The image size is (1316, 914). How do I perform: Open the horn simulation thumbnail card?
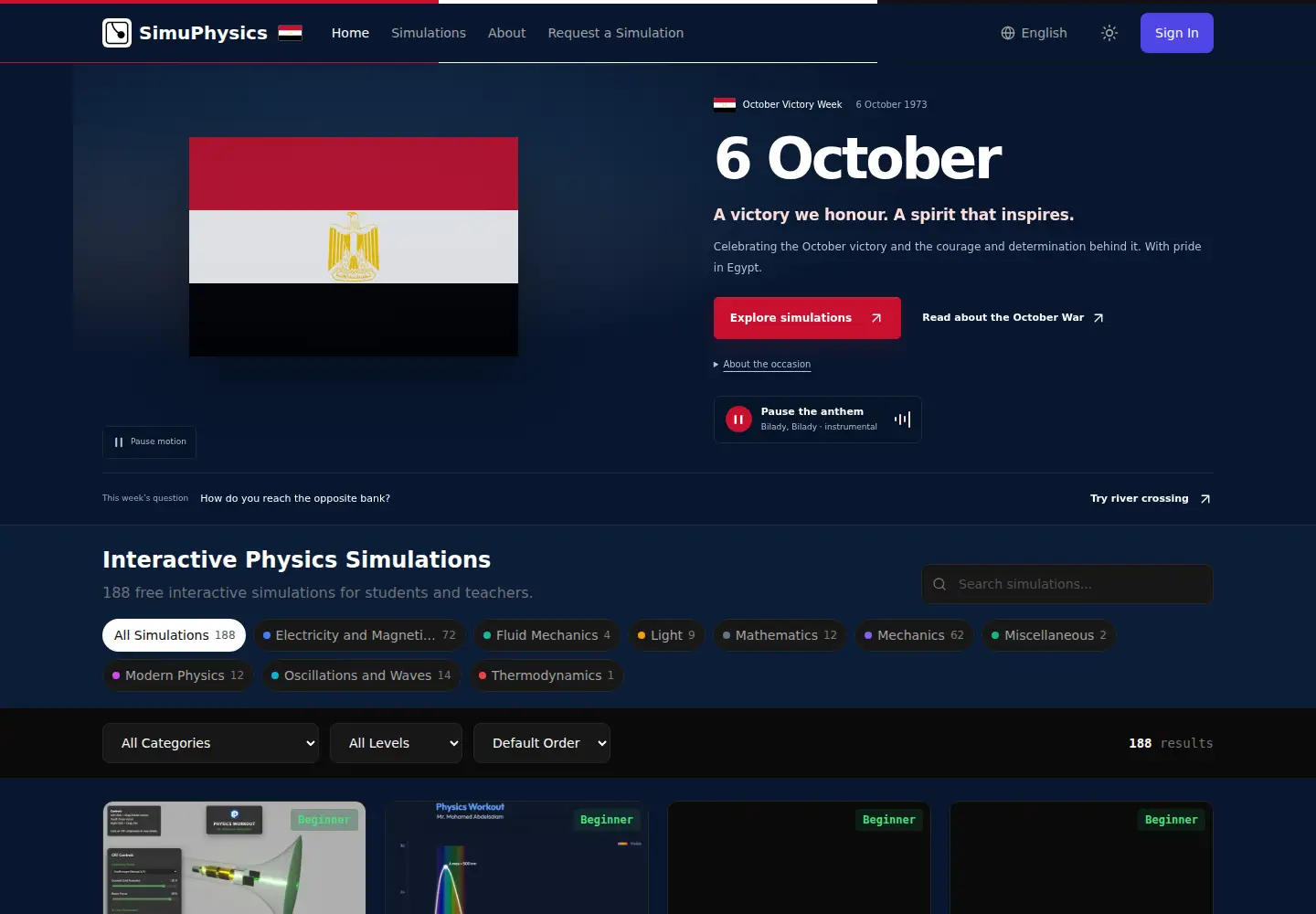[234, 858]
